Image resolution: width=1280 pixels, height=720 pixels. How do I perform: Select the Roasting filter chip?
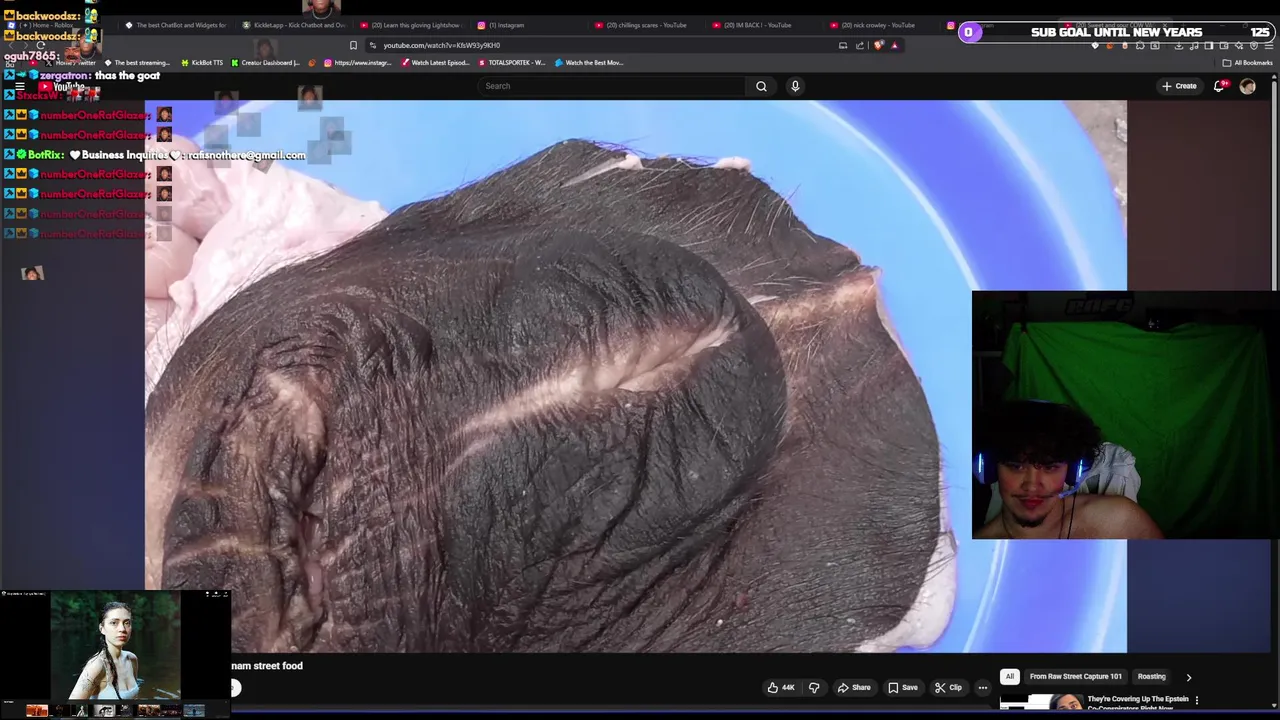(x=1151, y=677)
